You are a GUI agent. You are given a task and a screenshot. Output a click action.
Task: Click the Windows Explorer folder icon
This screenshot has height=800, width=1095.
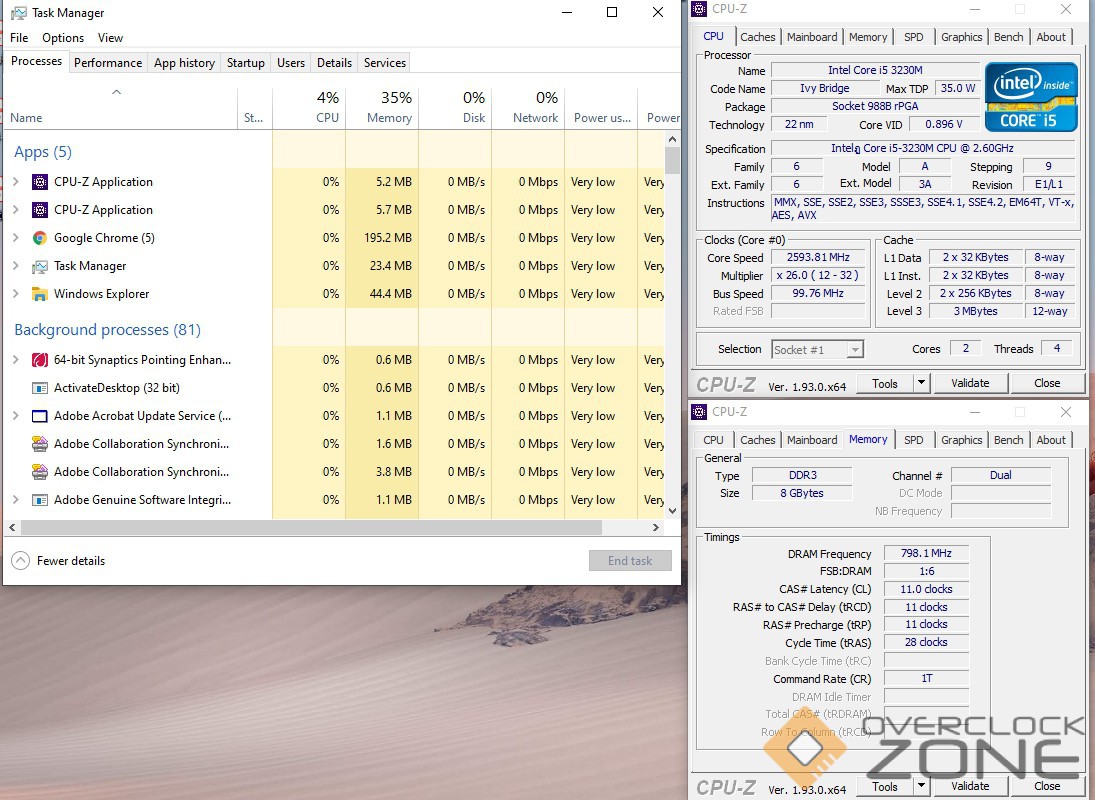(40, 294)
